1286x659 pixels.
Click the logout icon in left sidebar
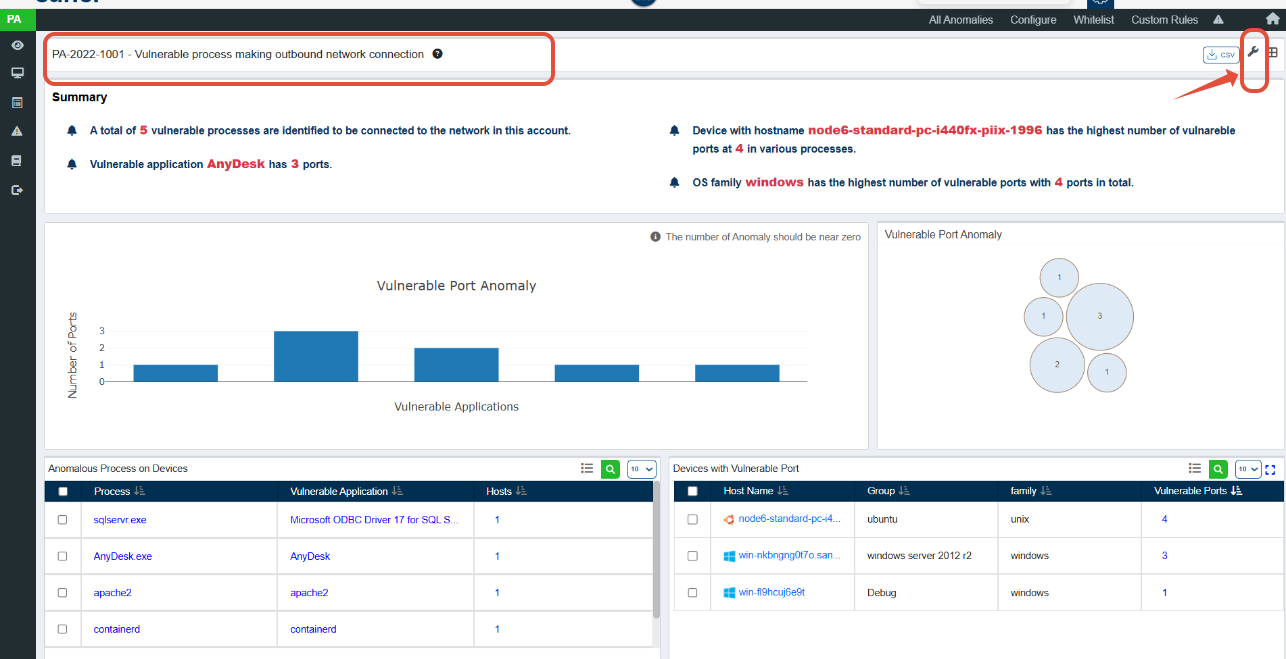(17, 190)
